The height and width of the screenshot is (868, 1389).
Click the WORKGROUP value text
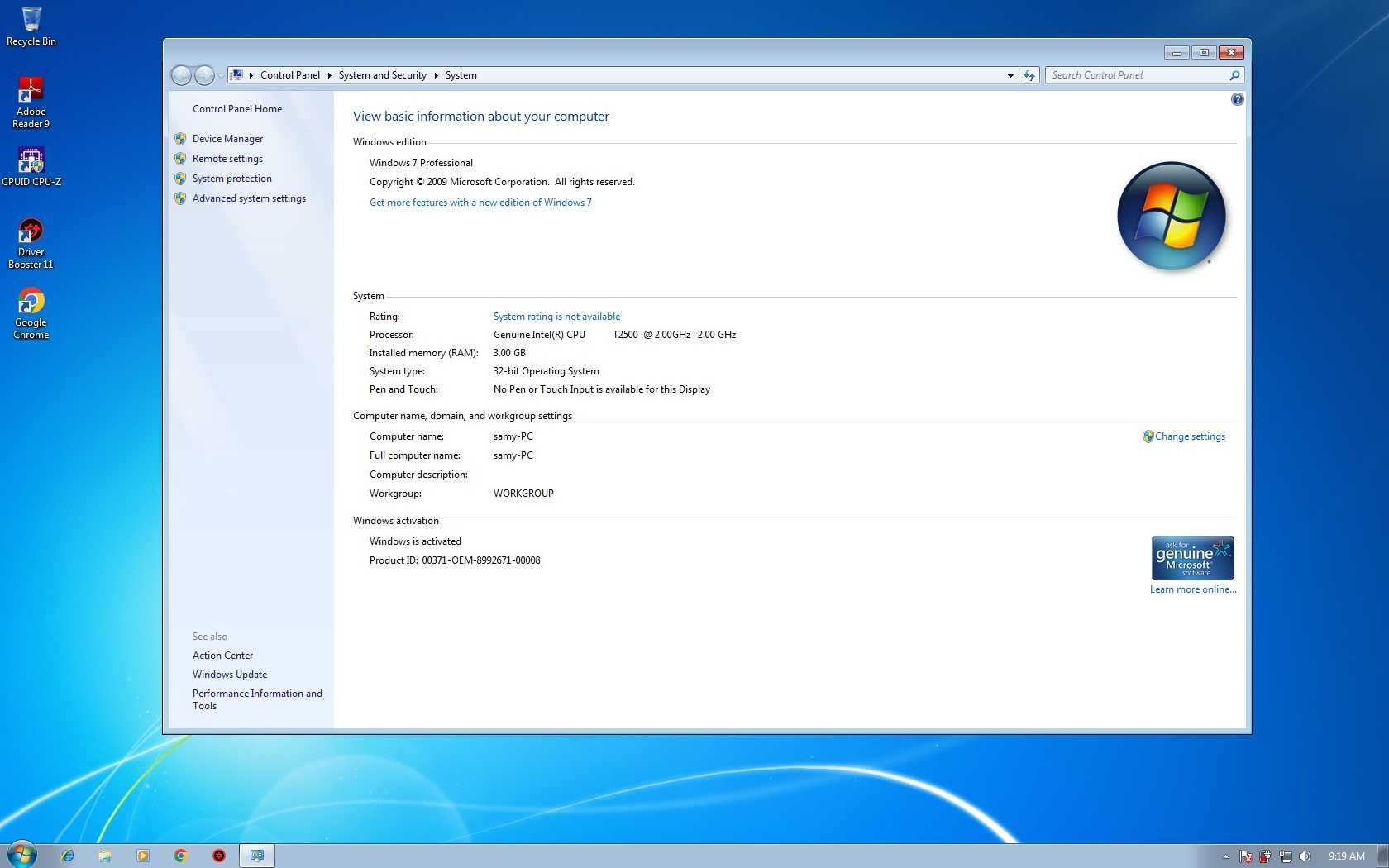[523, 494]
